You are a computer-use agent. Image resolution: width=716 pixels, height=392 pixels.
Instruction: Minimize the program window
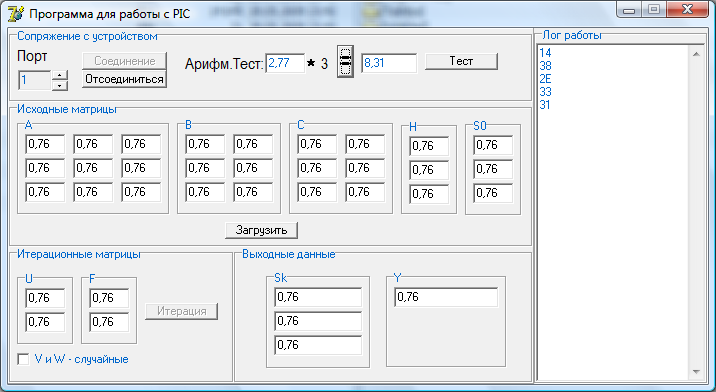629,9
